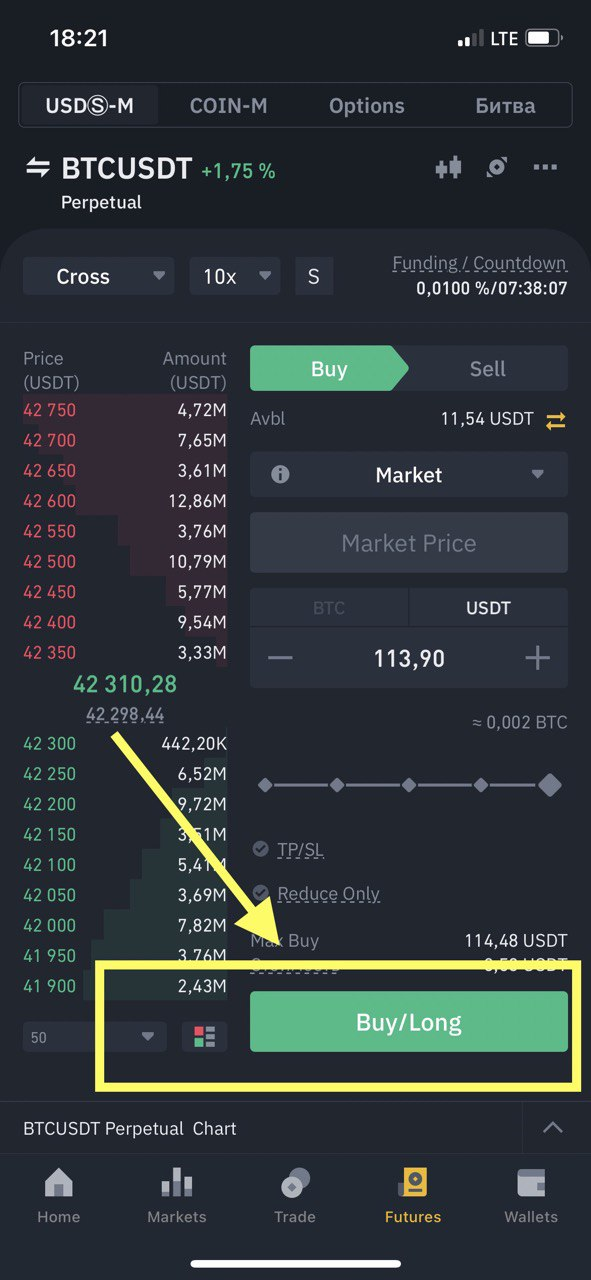Change the order book layout via the red-green icon
Image resolution: width=591 pixels, height=1280 pixels.
(205, 1037)
